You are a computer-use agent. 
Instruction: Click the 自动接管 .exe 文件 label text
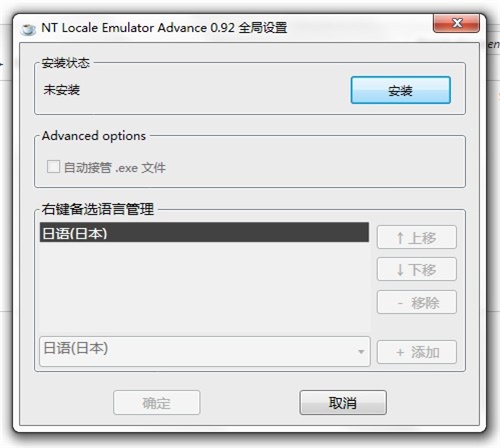[x=115, y=167]
